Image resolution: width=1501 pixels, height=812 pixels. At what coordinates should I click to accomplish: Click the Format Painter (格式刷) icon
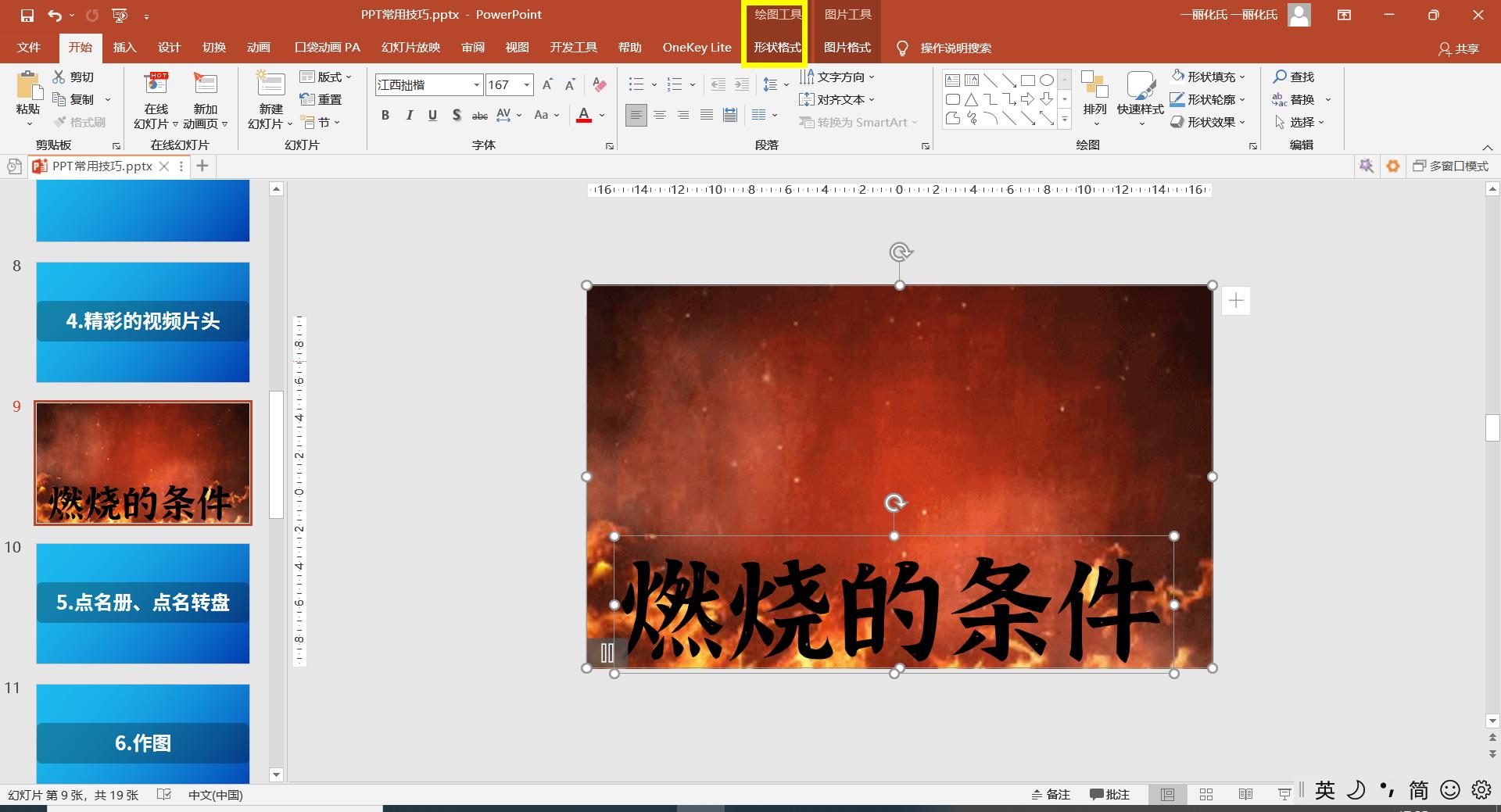79,123
